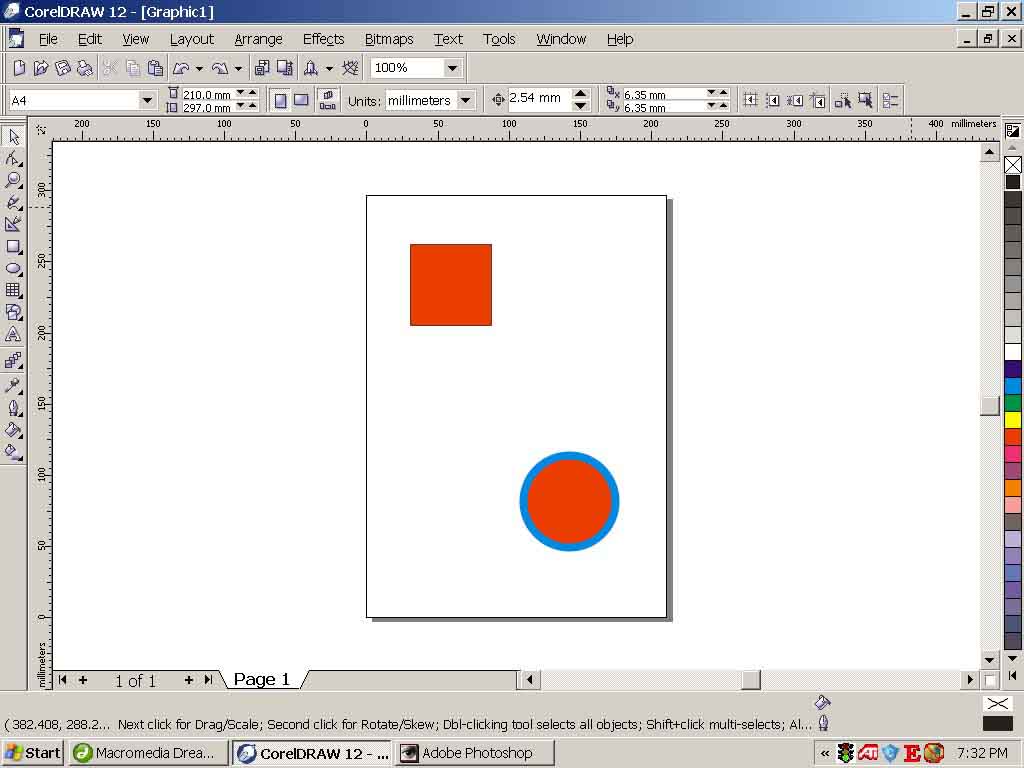Go to the first page button

(x=62, y=680)
